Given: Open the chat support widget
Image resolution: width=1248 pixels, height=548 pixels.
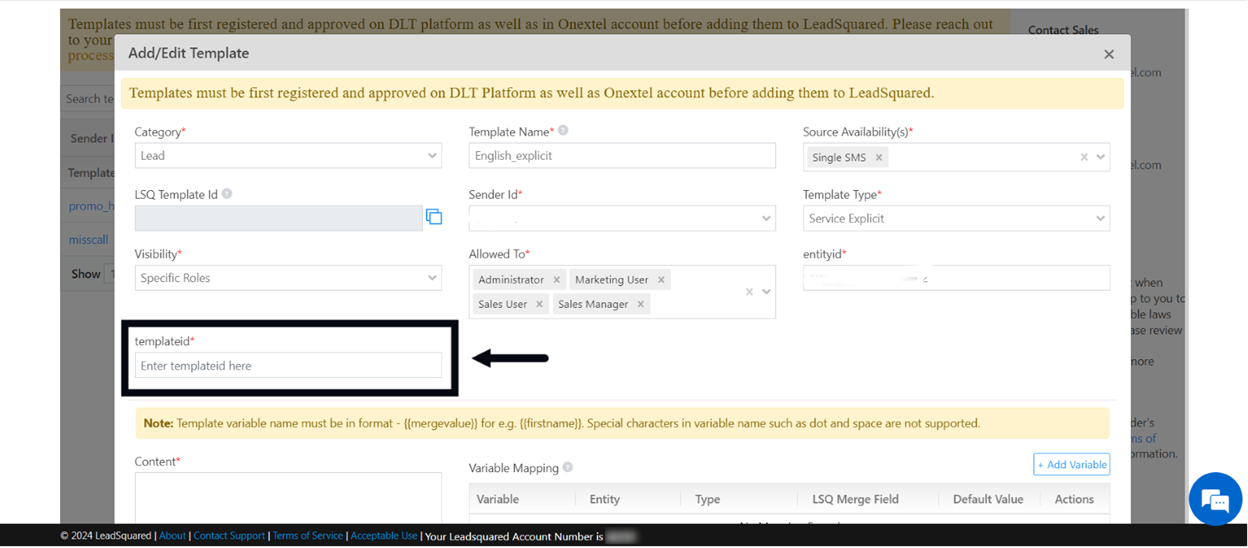Looking at the screenshot, I should pos(1215,498).
